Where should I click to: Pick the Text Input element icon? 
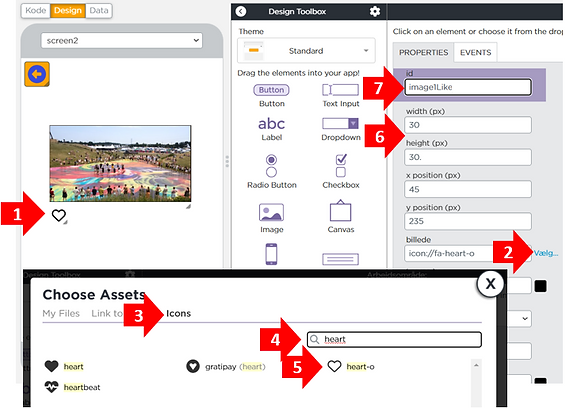pyautogui.click(x=340, y=90)
